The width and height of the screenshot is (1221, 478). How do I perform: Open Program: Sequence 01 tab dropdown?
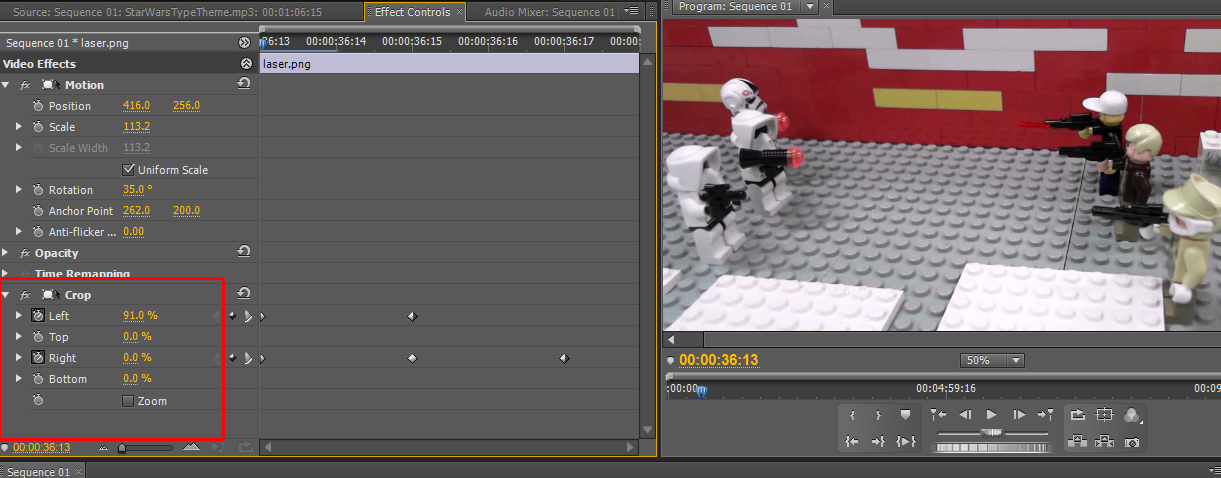pos(810,7)
